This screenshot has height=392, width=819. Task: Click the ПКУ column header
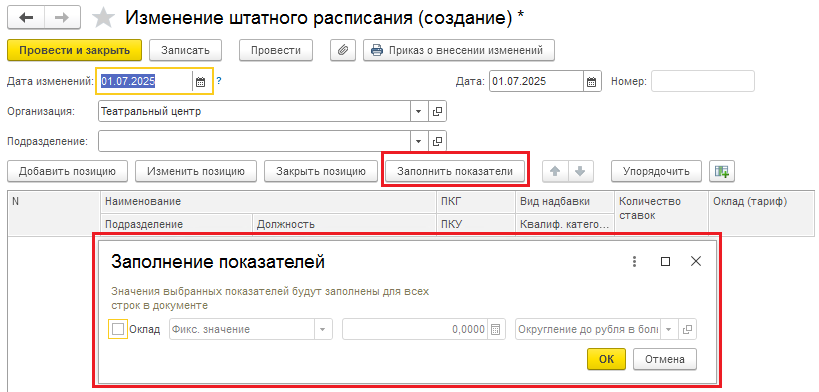[475, 225]
